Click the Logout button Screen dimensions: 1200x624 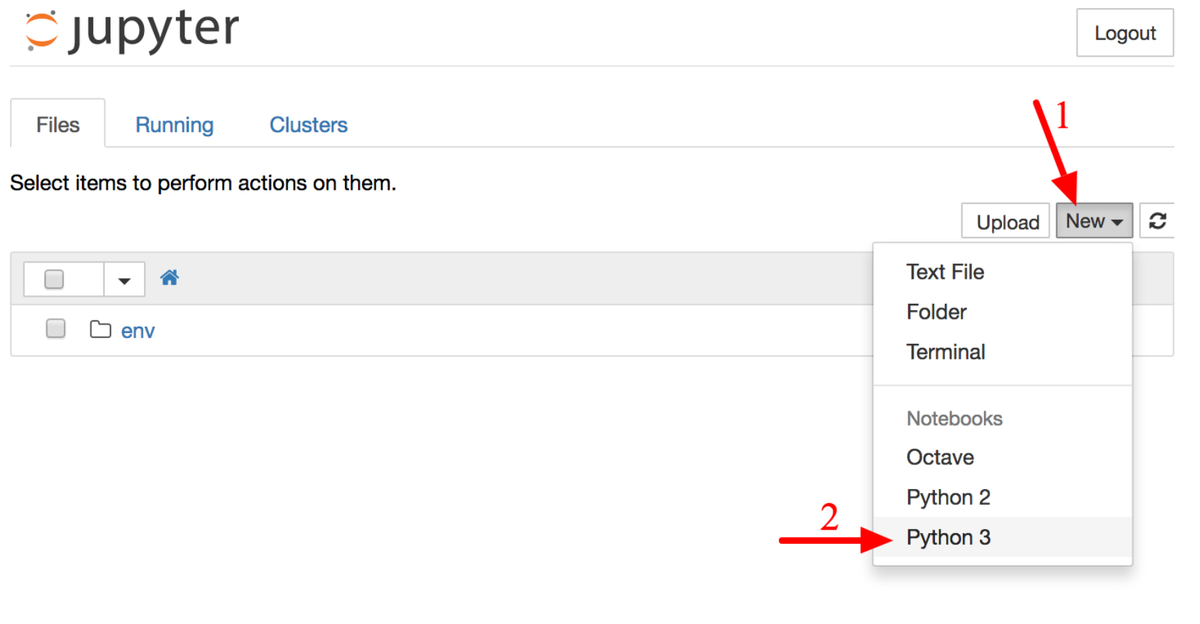click(1124, 32)
